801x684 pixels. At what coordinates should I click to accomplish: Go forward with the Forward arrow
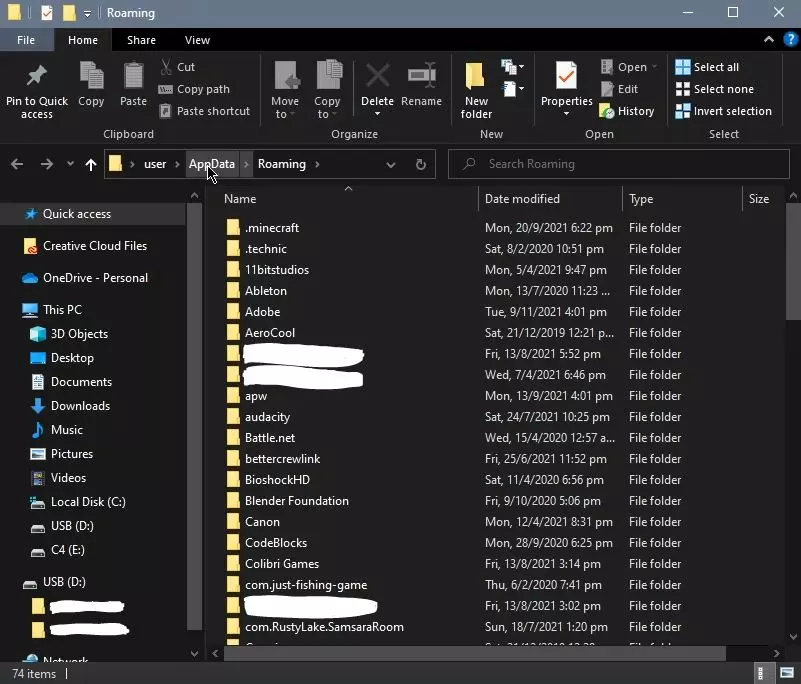point(46,164)
